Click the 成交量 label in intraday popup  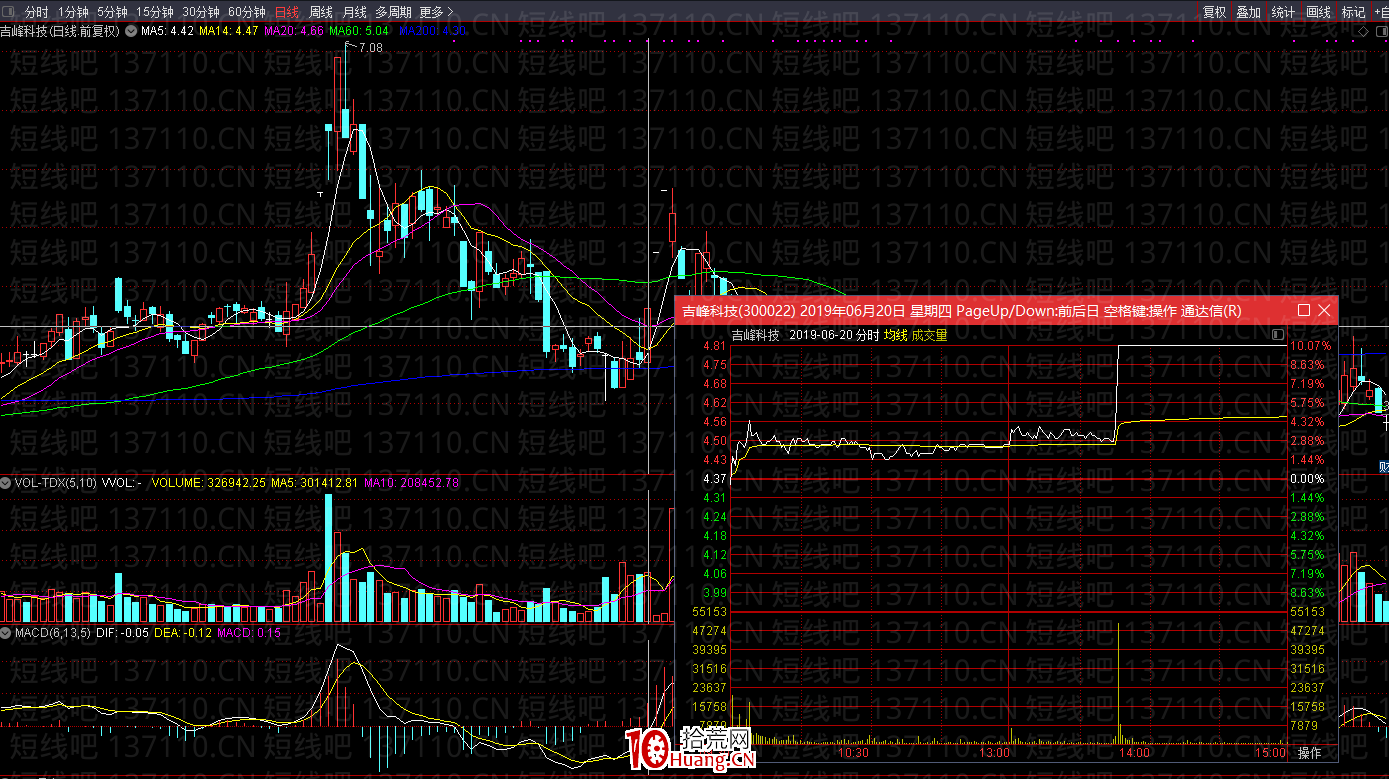click(x=929, y=335)
